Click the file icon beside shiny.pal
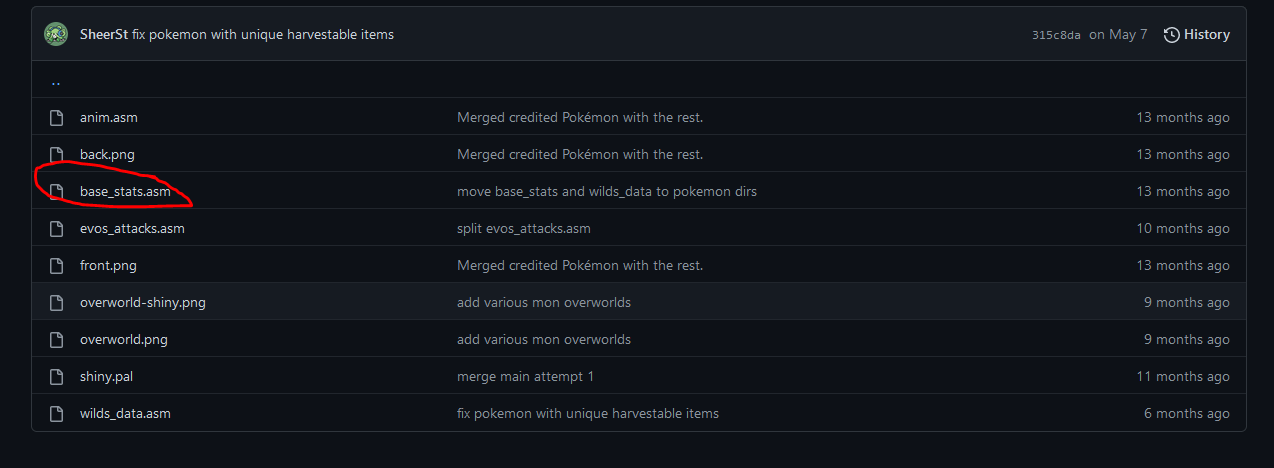Screen dimensions: 1274x468 [57, 376]
